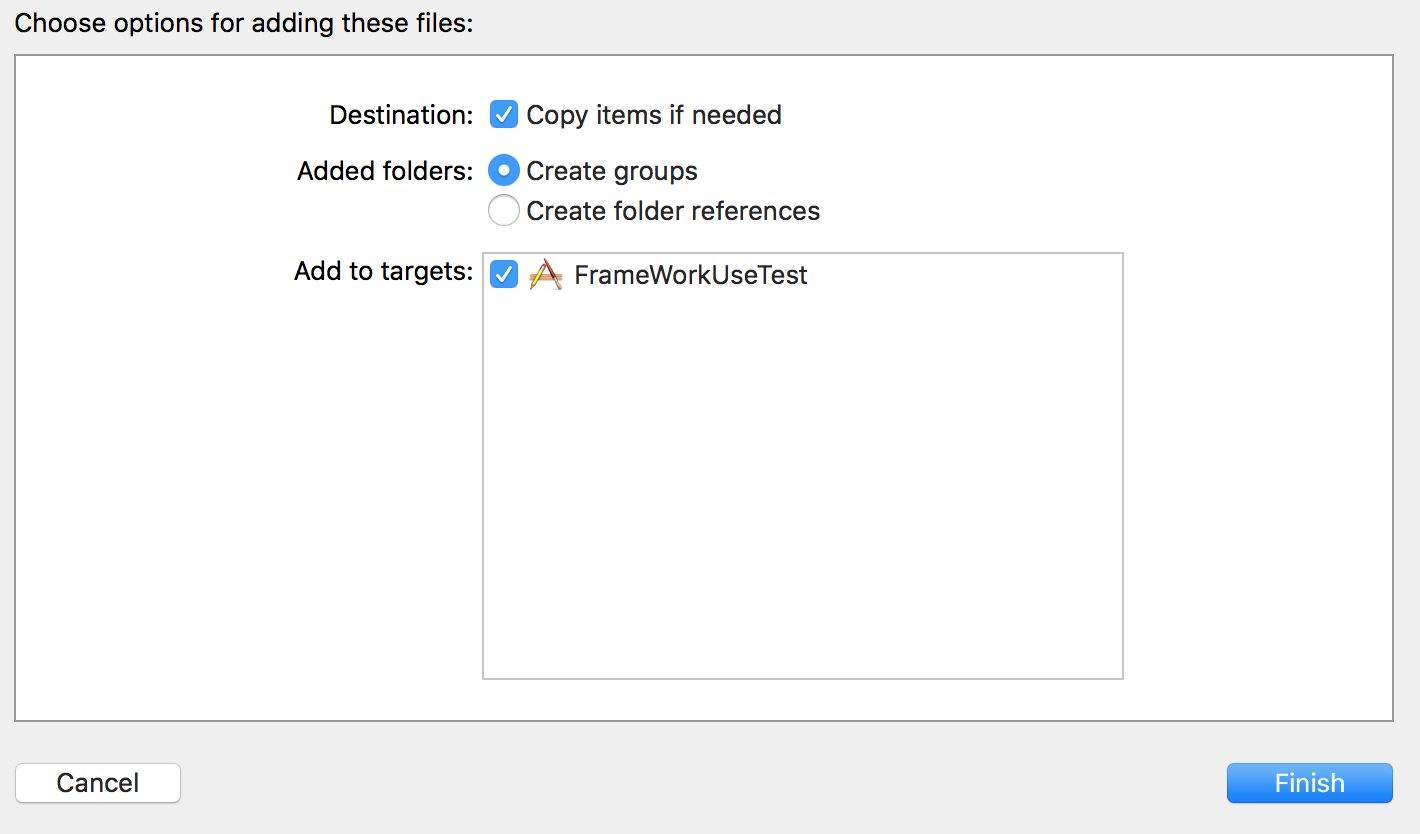The image size is (1420, 834).
Task: Toggle the Copy items if needed checkbox
Action: [503, 115]
